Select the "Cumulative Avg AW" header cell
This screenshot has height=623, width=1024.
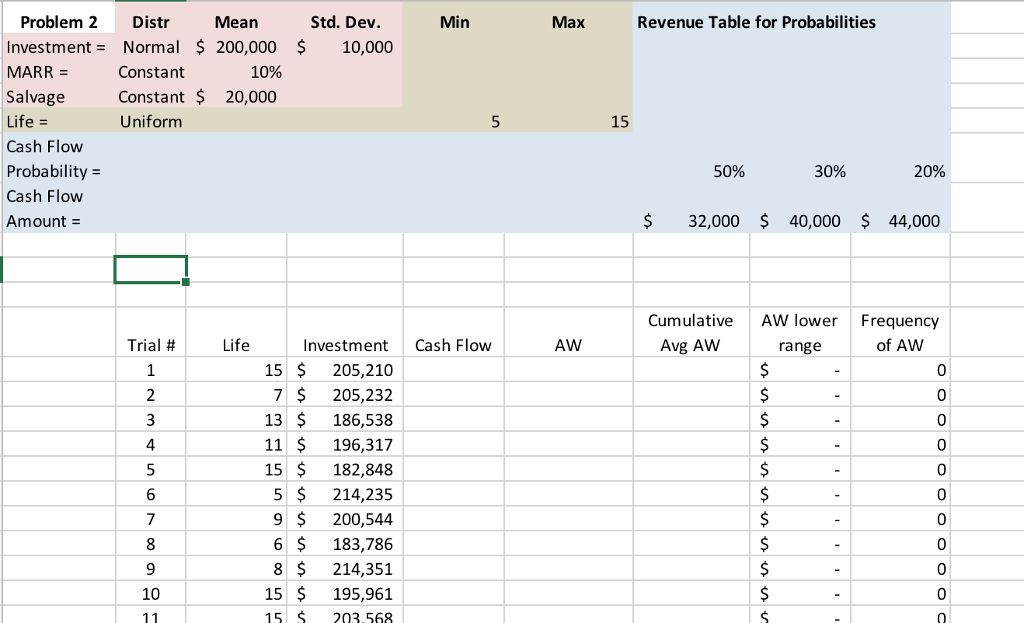[690, 333]
